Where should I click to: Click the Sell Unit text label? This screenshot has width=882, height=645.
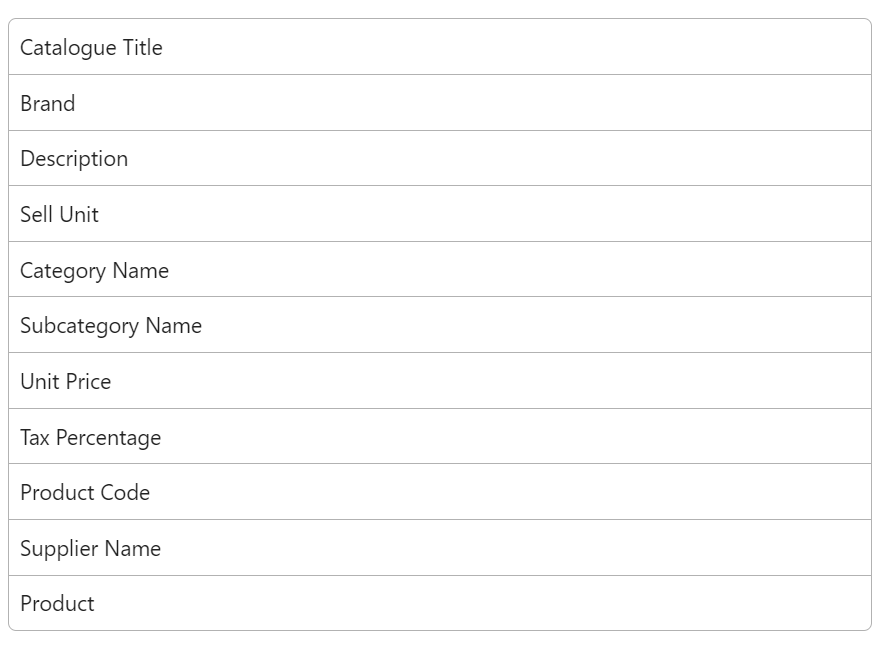pos(59,214)
